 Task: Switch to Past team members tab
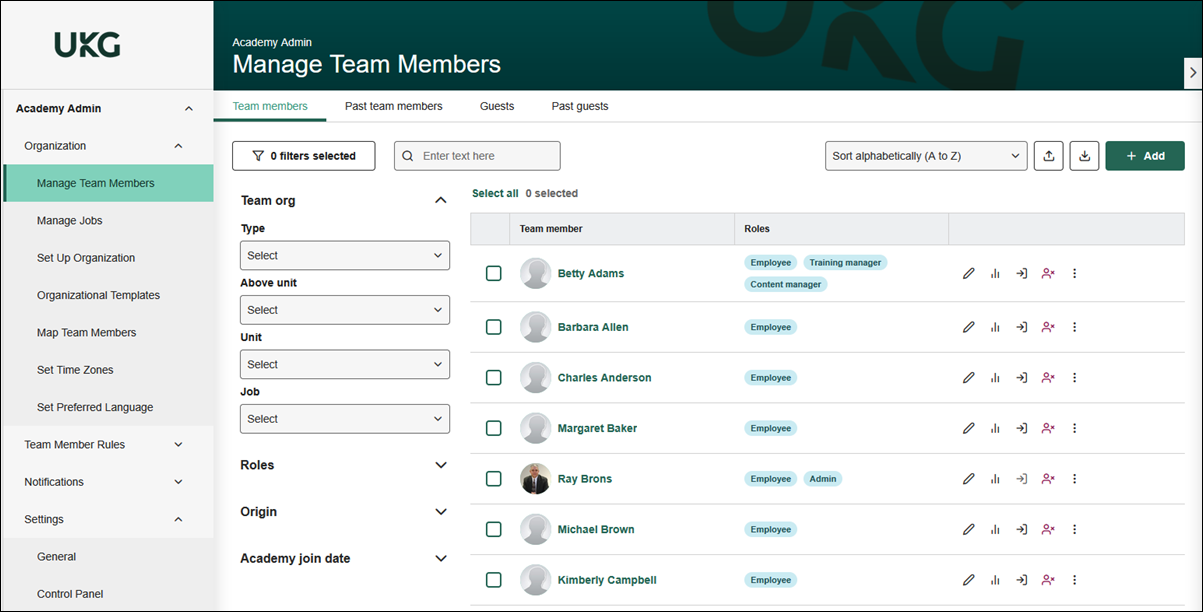394,106
